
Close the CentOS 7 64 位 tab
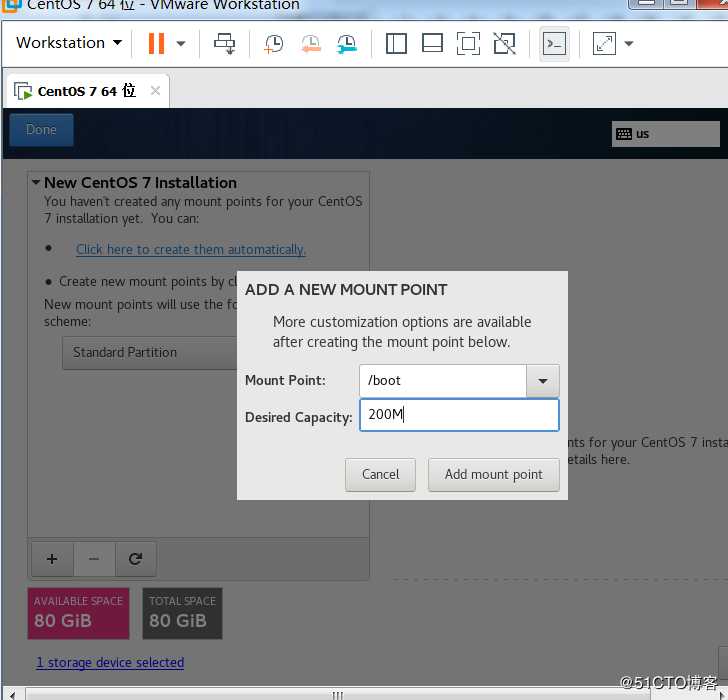pyautogui.click(x=156, y=91)
